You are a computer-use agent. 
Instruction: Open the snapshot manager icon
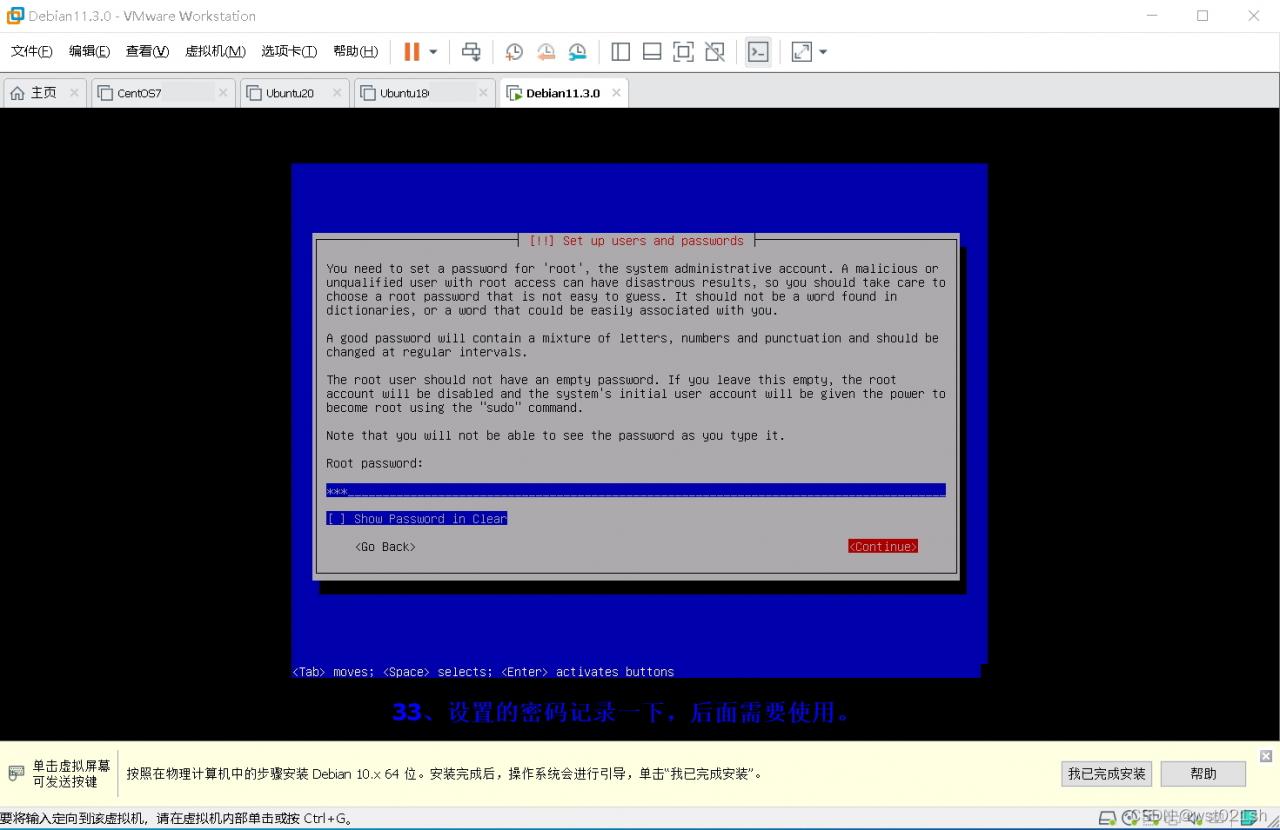(x=578, y=52)
